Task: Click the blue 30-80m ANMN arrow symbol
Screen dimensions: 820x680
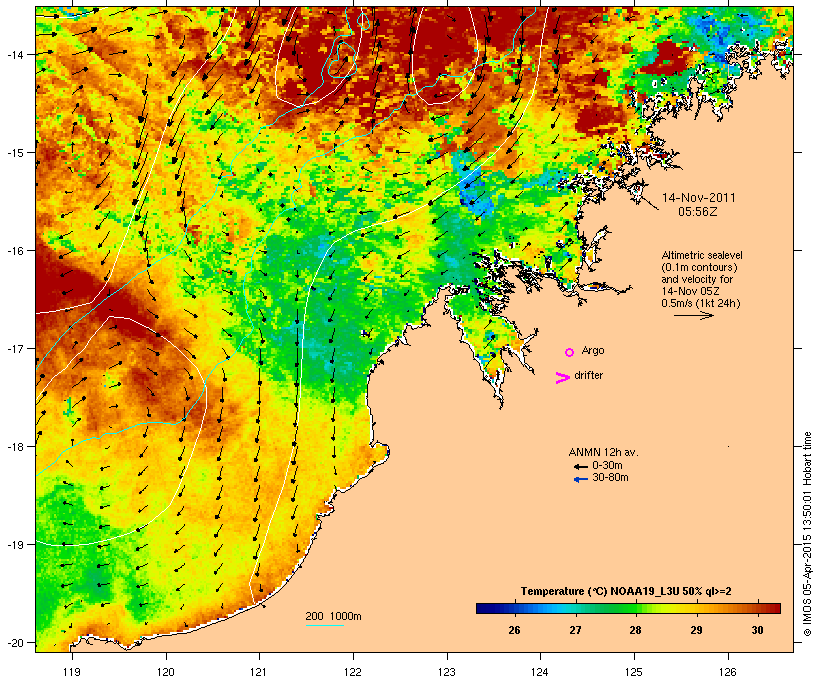Action: [580, 479]
